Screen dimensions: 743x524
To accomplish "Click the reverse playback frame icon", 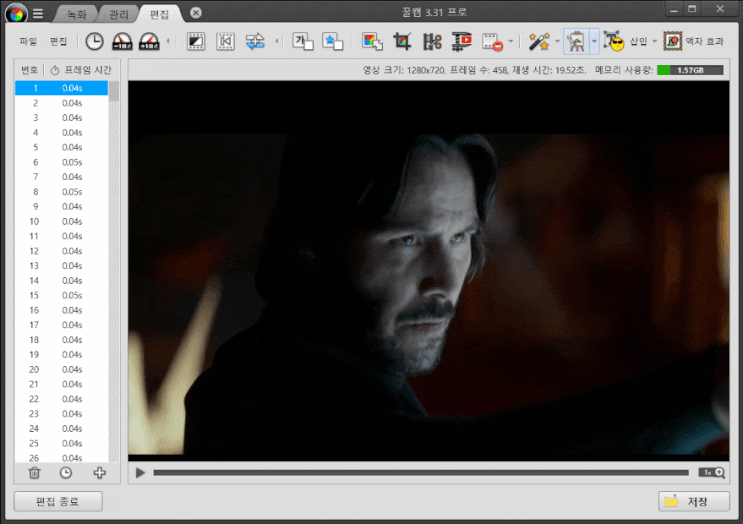I will (225, 42).
